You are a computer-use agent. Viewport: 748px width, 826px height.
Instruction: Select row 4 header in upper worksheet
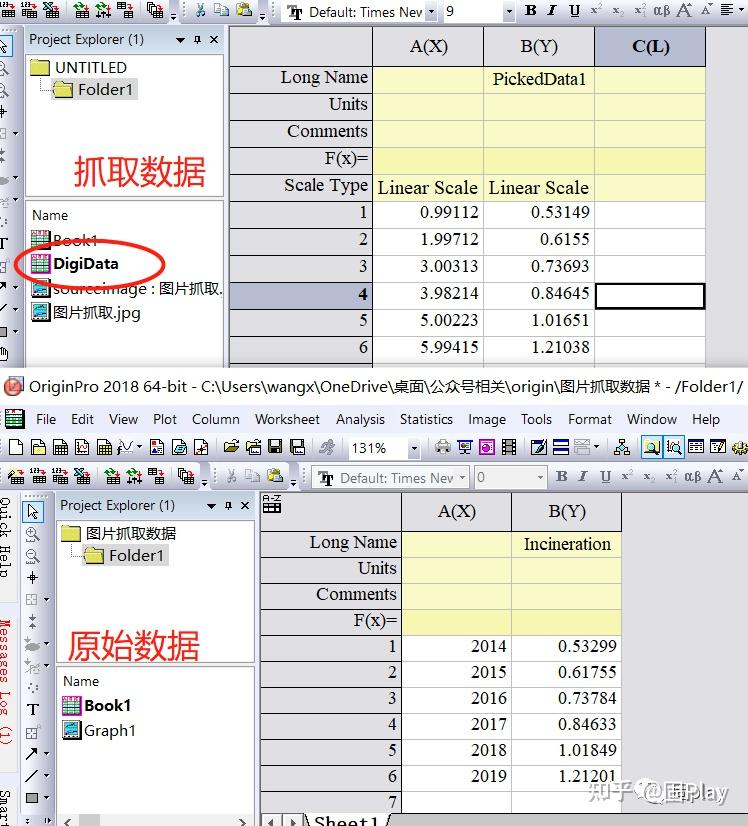[x=301, y=295]
